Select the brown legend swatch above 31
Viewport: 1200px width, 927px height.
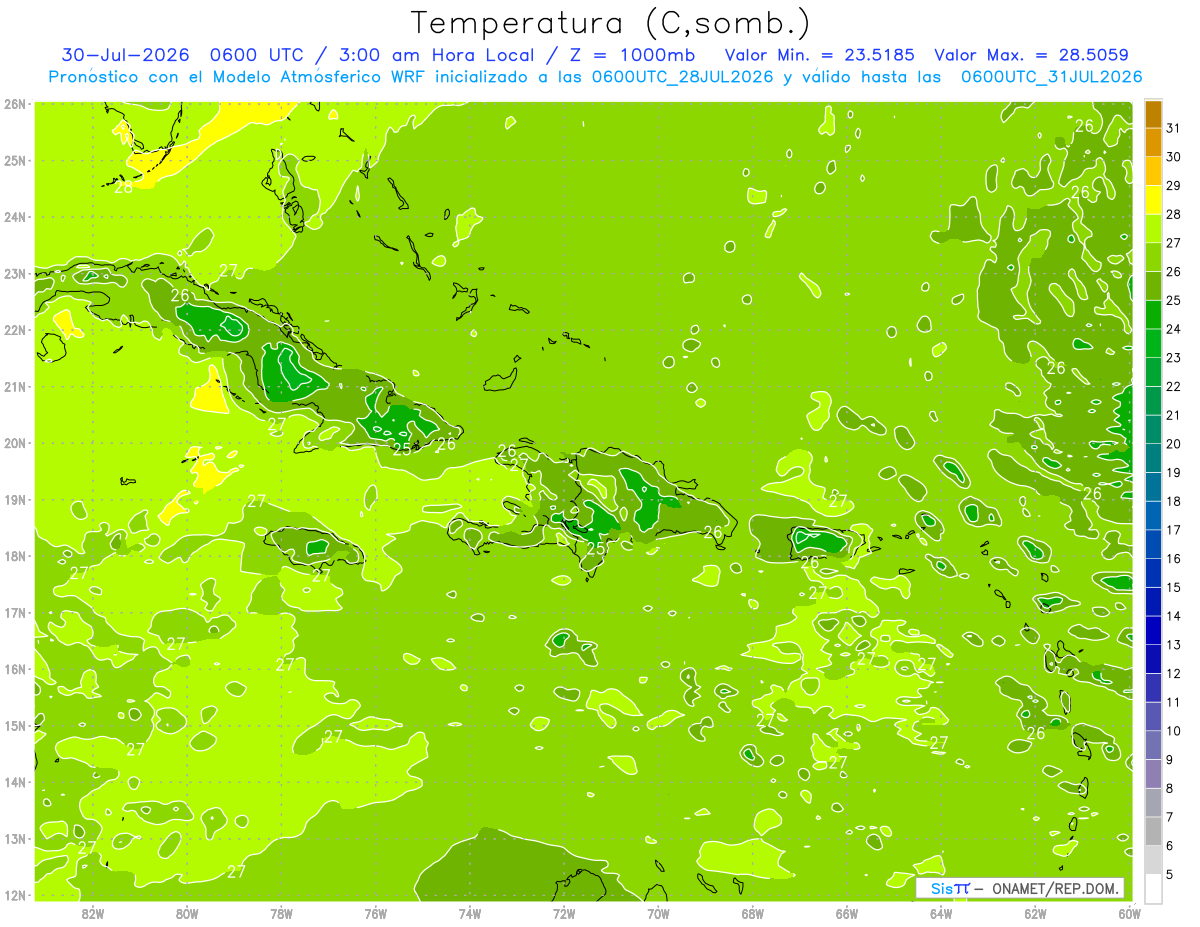point(1153,114)
